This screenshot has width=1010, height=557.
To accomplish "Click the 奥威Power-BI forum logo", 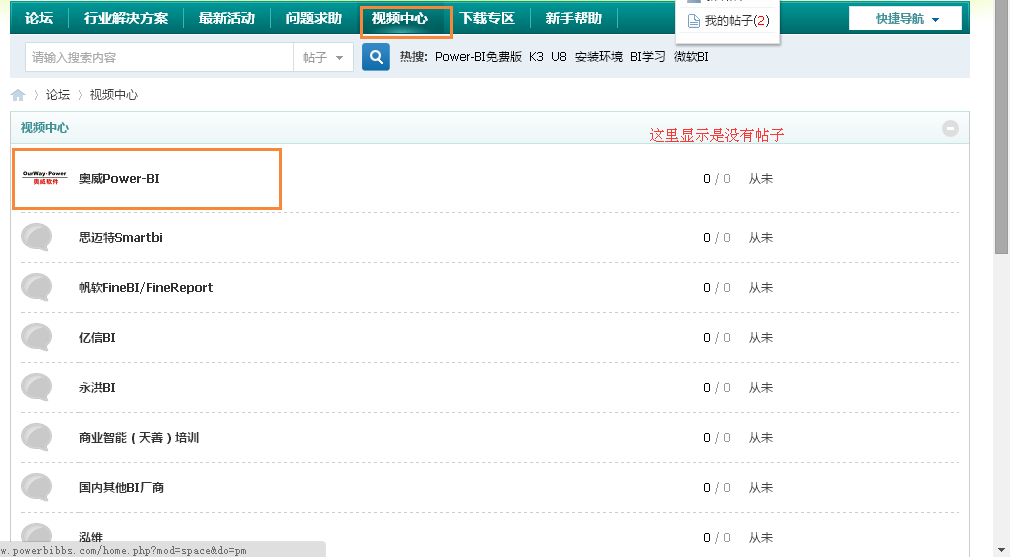I will click(x=44, y=178).
